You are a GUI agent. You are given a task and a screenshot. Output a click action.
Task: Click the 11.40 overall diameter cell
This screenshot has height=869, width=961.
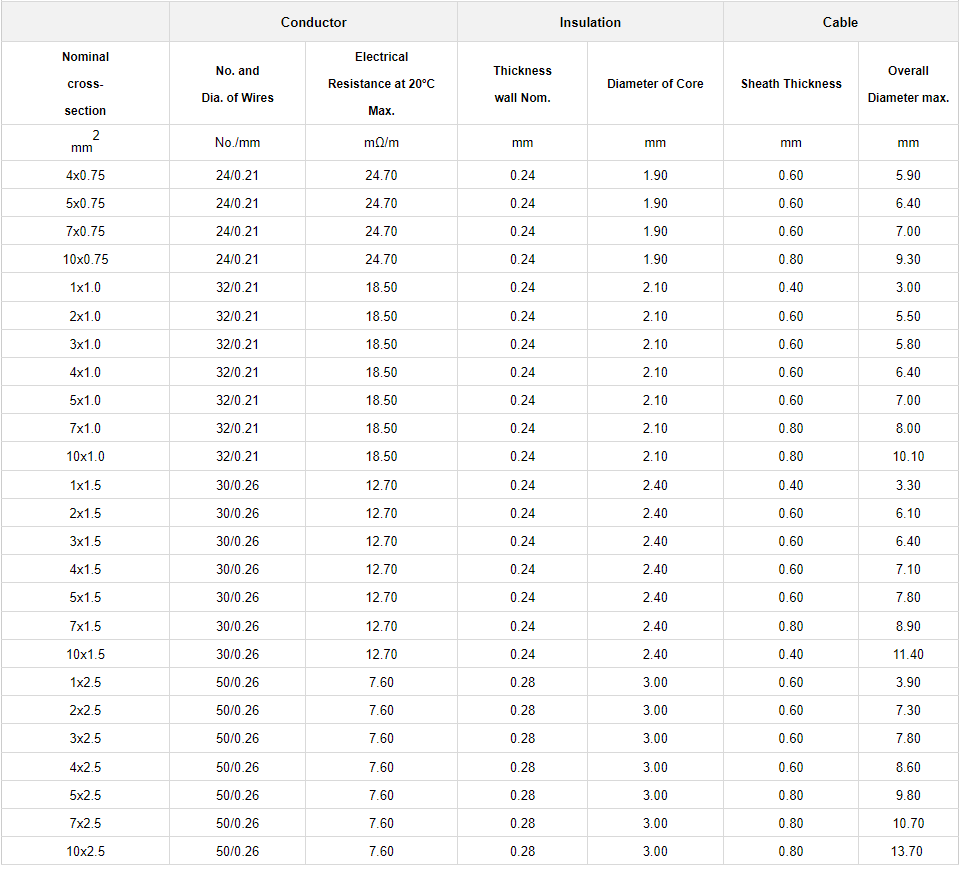908,654
